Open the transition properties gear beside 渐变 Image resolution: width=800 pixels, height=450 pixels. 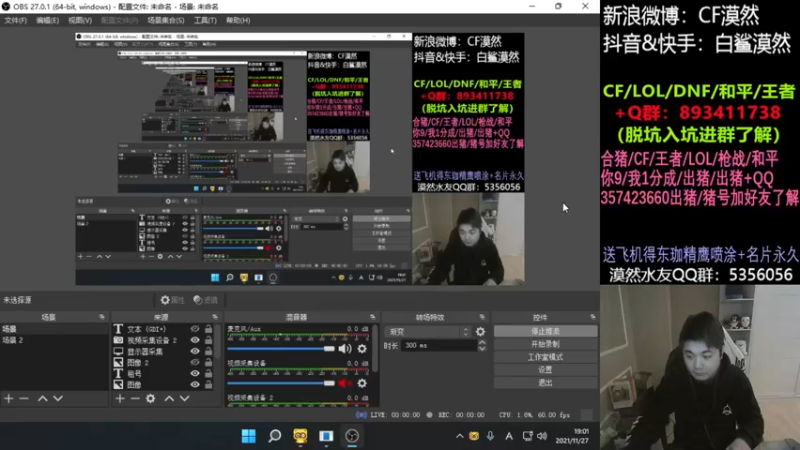point(480,332)
